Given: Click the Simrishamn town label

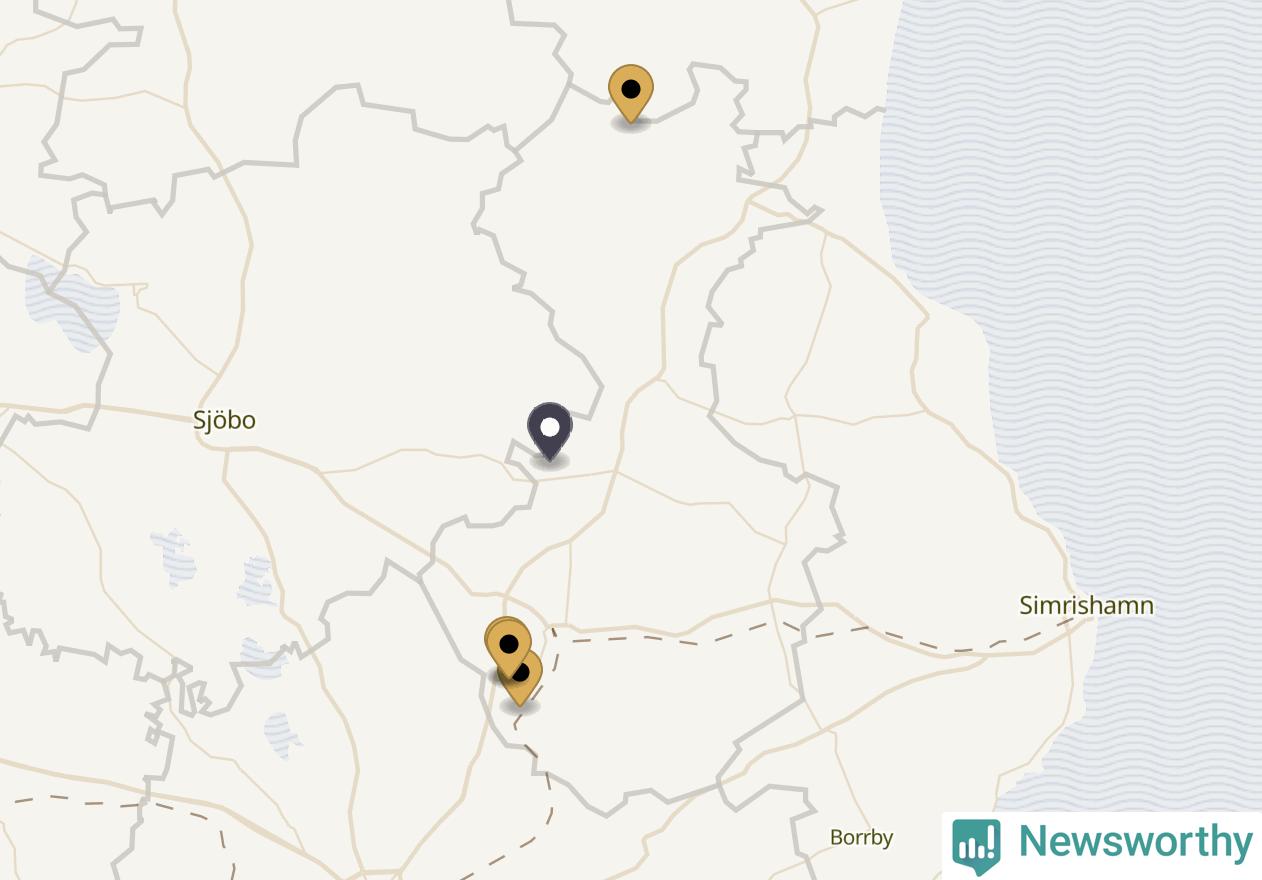Looking at the screenshot, I should (1086, 605).
